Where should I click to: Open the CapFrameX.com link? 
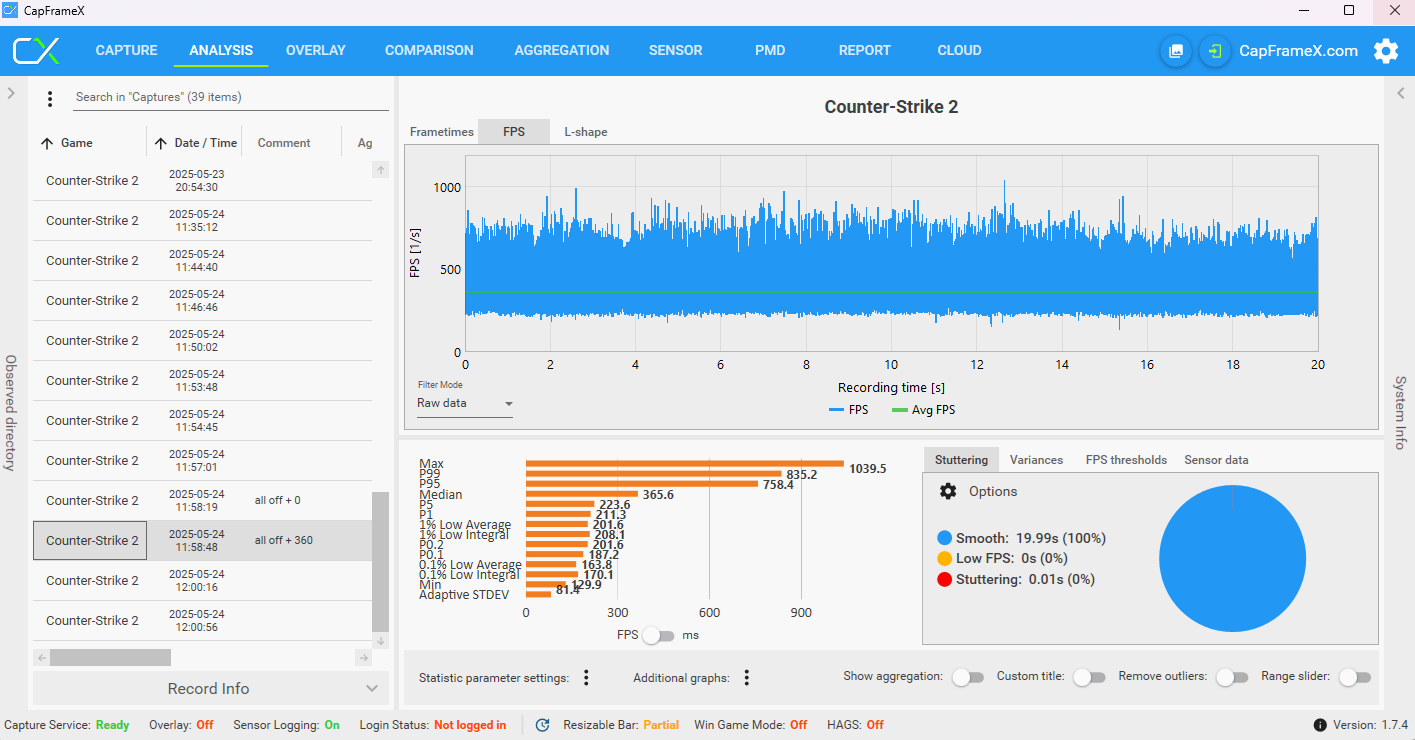coord(1298,51)
